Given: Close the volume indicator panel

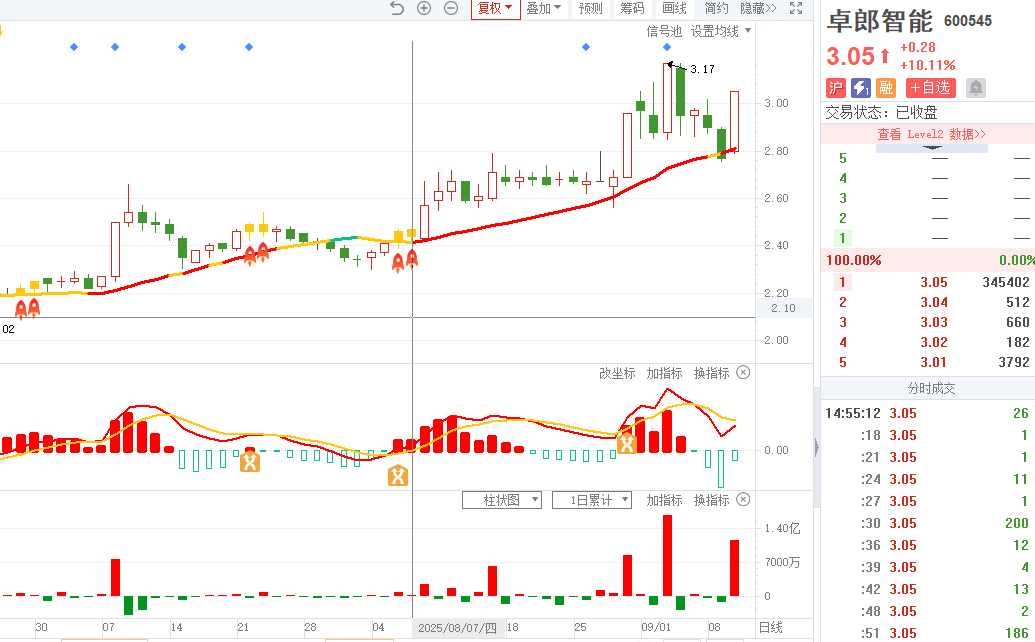Looking at the screenshot, I should pos(743,499).
